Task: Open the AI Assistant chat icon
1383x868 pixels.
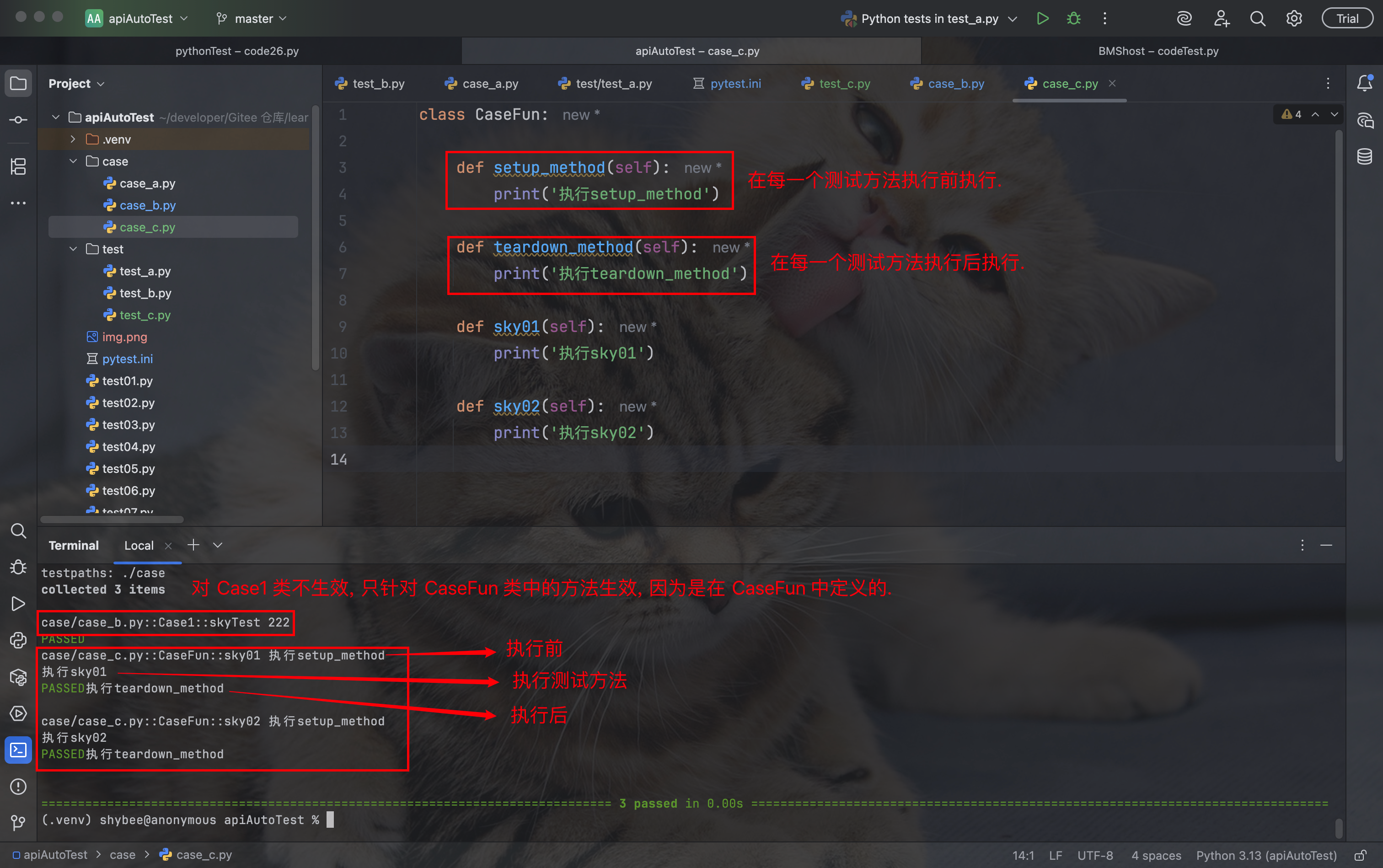Action: coord(1364,121)
